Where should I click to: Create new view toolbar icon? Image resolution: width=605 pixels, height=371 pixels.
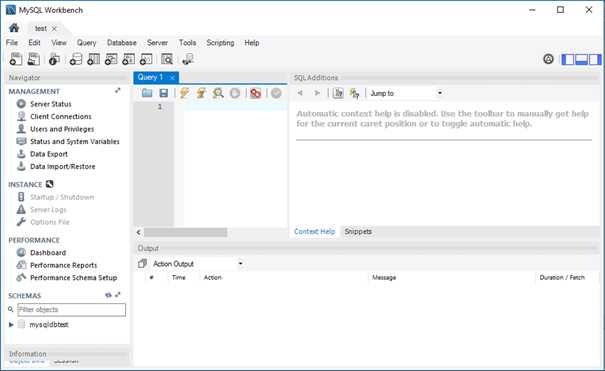(x=111, y=59)
